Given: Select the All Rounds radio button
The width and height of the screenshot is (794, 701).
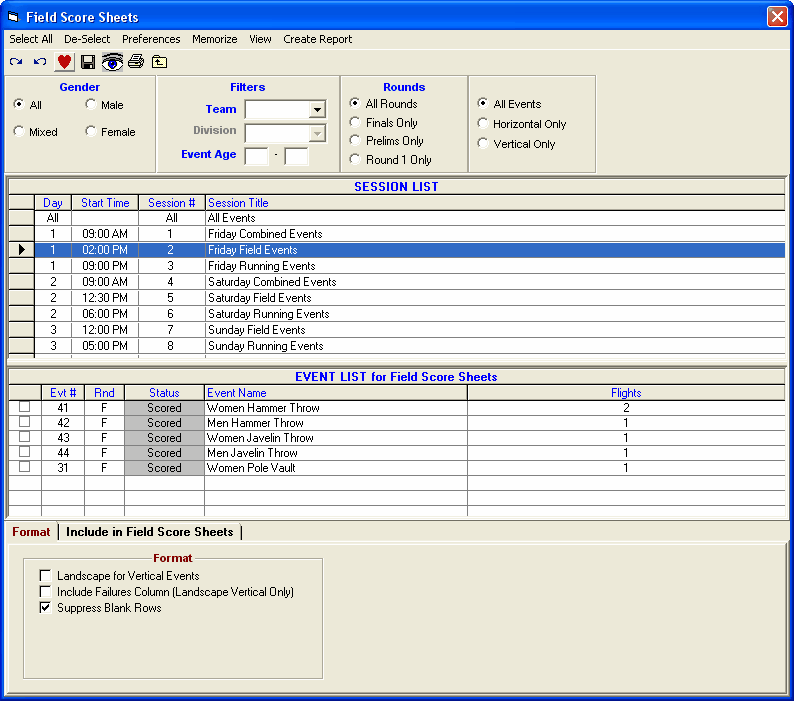Looking at the screenshot, I should point(355,103).
